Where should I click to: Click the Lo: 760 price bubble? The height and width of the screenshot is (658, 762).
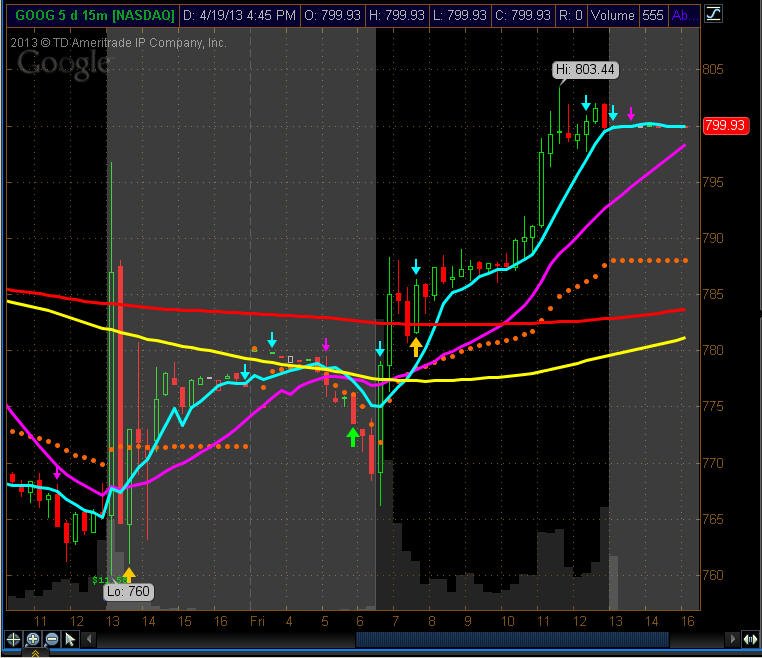point(128,591)
